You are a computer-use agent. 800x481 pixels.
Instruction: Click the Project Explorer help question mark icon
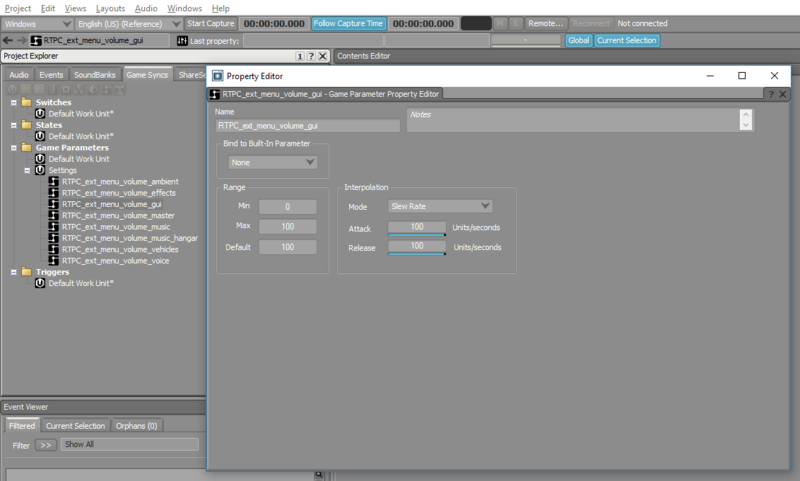(x=311, y=56)
